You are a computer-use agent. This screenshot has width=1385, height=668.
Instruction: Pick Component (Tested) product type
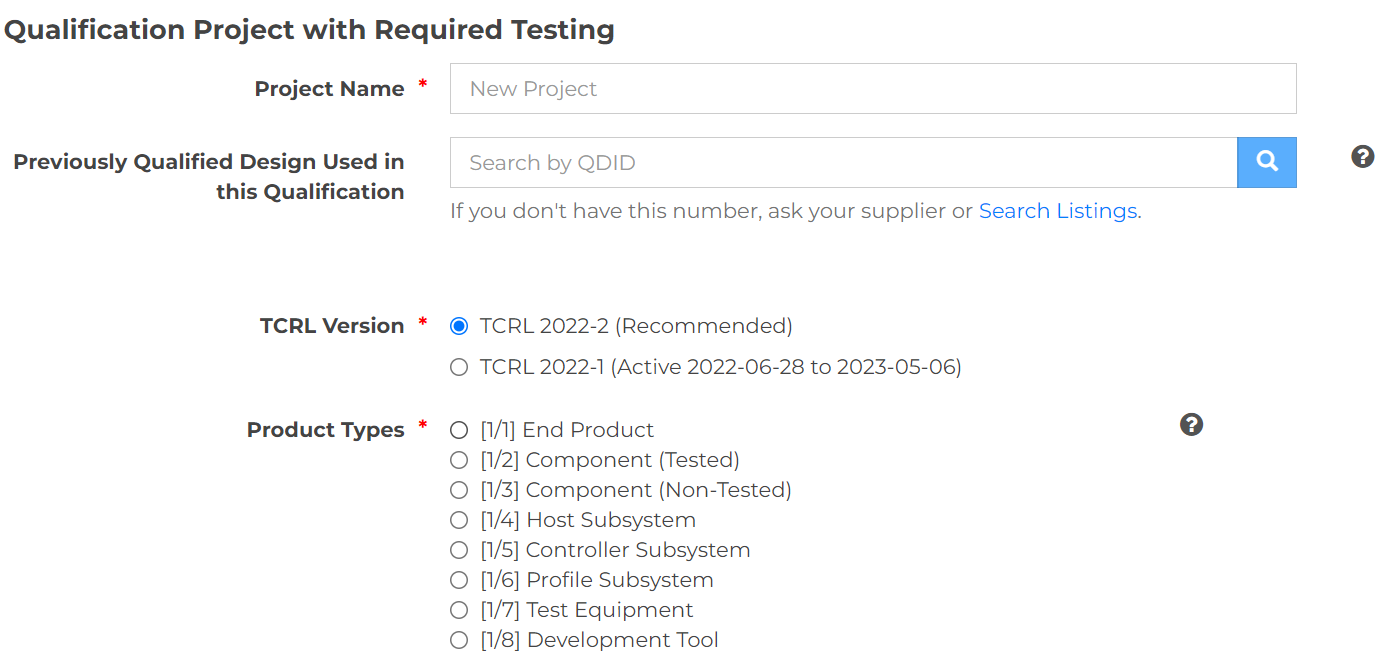click(459, 460)
